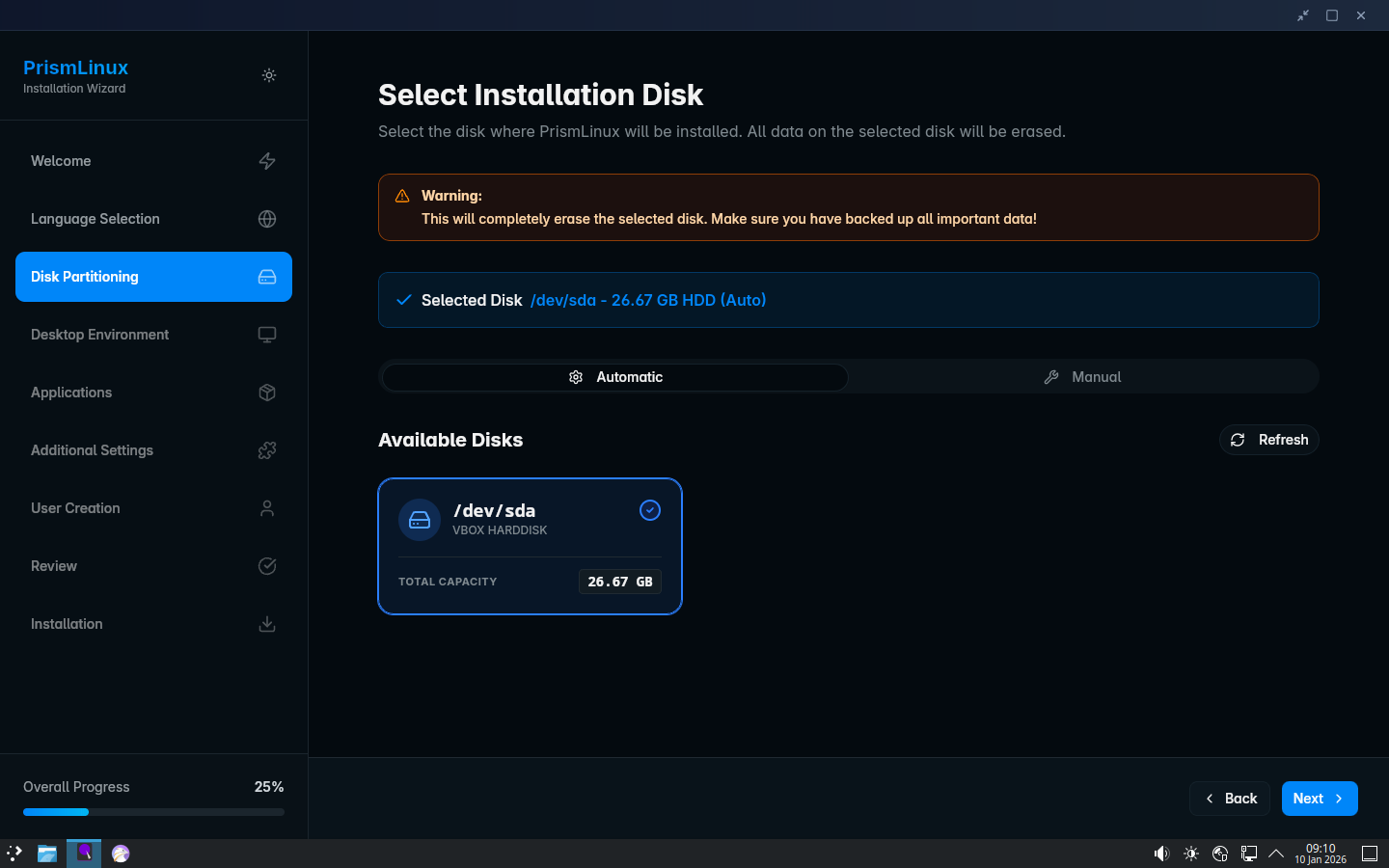Refresh the available disks list
The width and height of the screenshot is (1389, 868).
[1268, 440]
